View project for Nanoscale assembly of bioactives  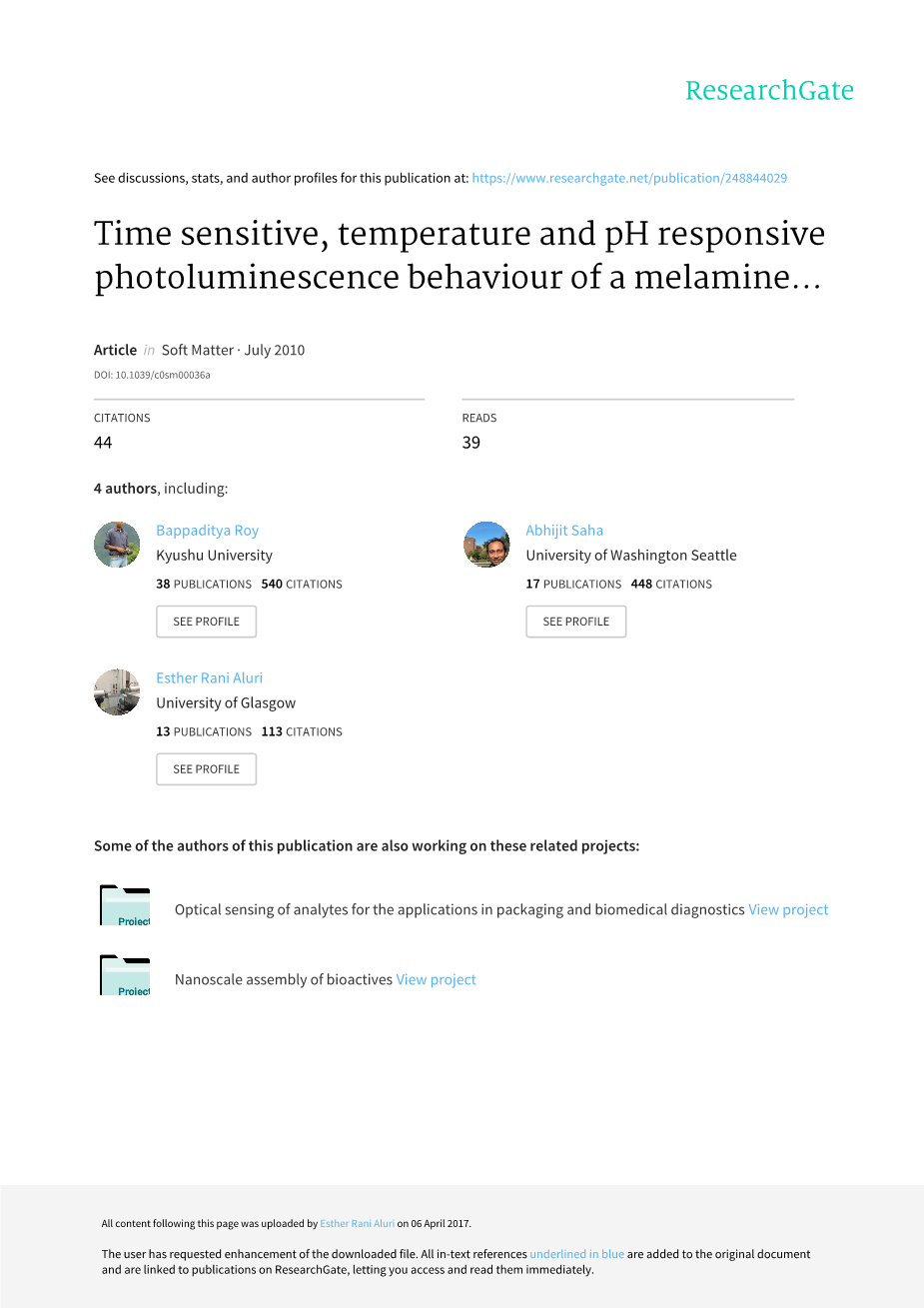coord(436,979)
